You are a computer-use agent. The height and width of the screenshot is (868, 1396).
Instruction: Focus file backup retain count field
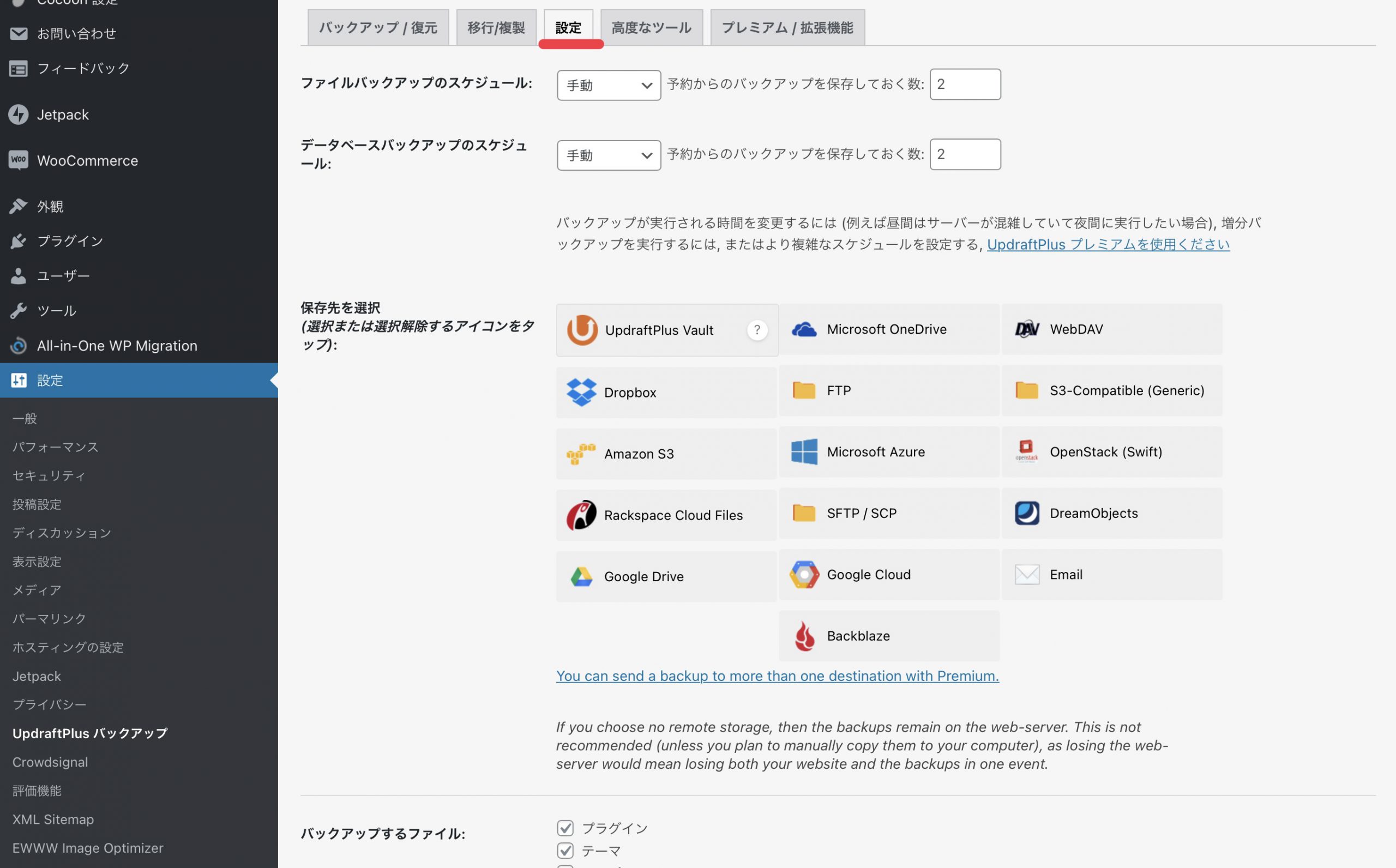click(965, 85)
